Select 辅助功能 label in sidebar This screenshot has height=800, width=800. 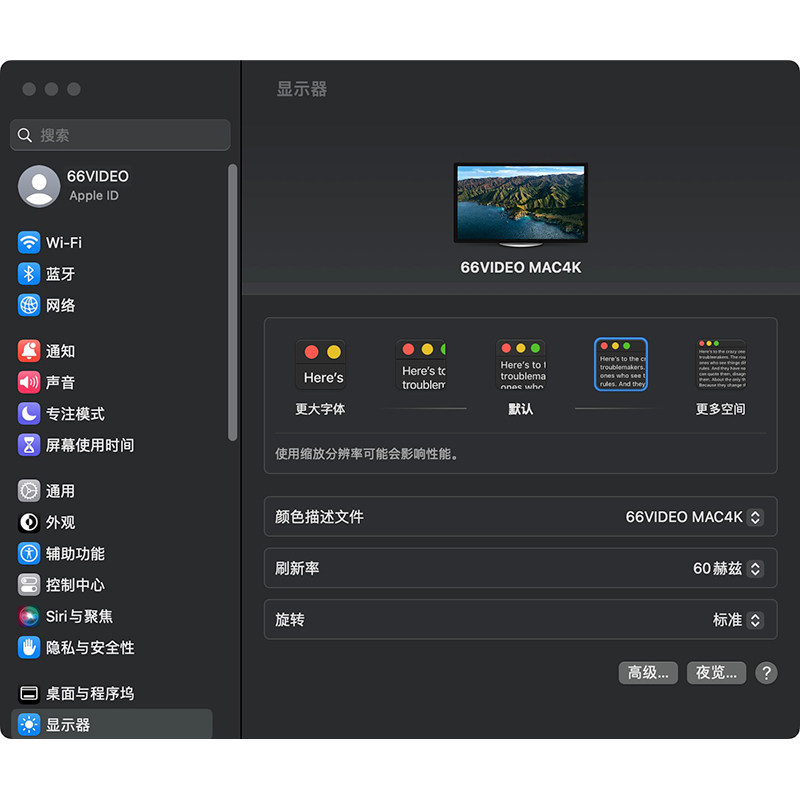tap(75, 554)
